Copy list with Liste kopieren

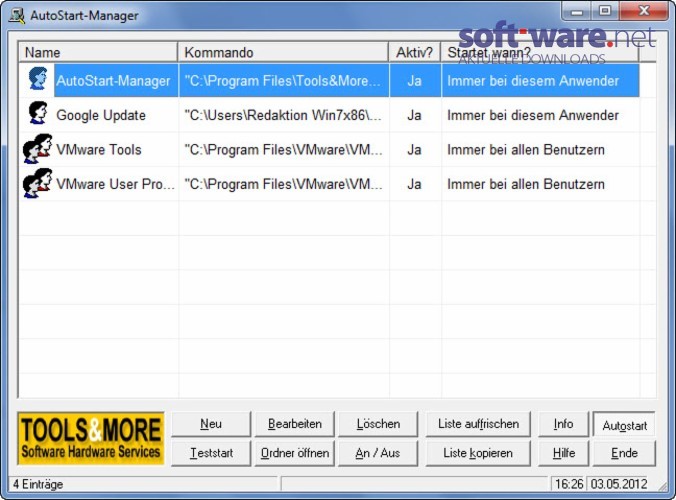coord(478,453)
